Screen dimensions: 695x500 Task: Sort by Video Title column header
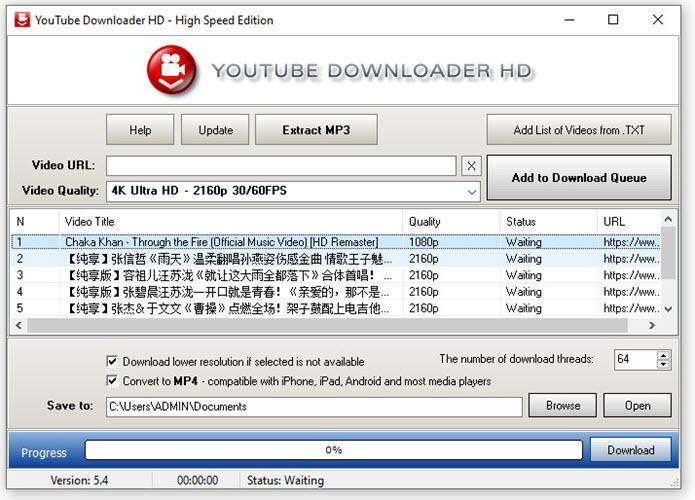tap(230, 221)
